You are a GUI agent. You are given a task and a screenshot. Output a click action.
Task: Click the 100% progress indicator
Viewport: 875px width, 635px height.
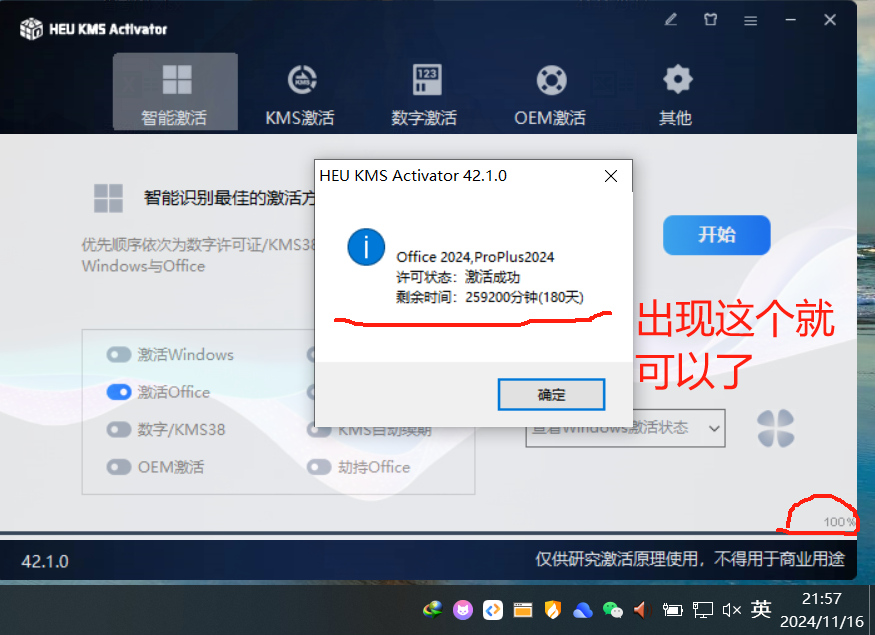(839, 522)
